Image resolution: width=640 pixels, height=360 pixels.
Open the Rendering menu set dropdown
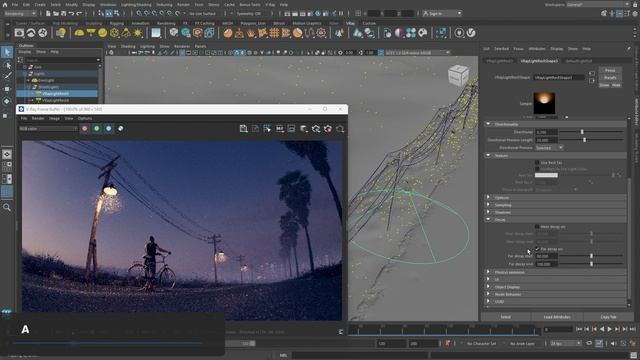coord(20,13)
